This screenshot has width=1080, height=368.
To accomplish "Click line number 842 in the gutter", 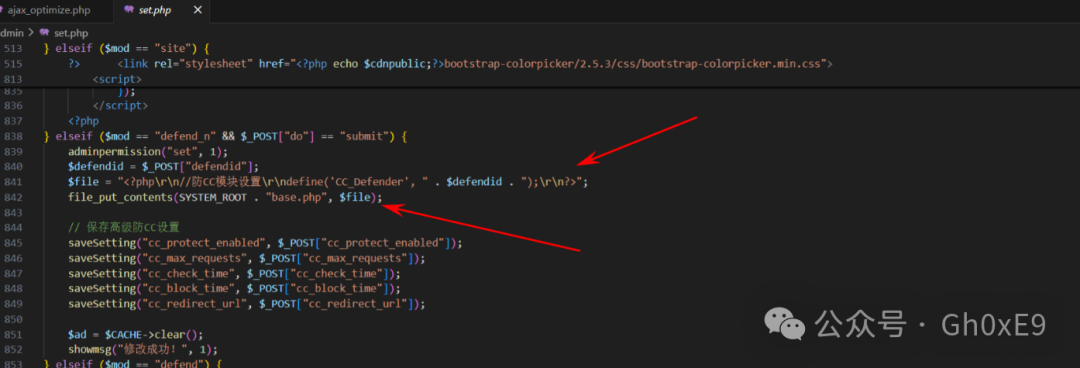I will click(13, 197).
